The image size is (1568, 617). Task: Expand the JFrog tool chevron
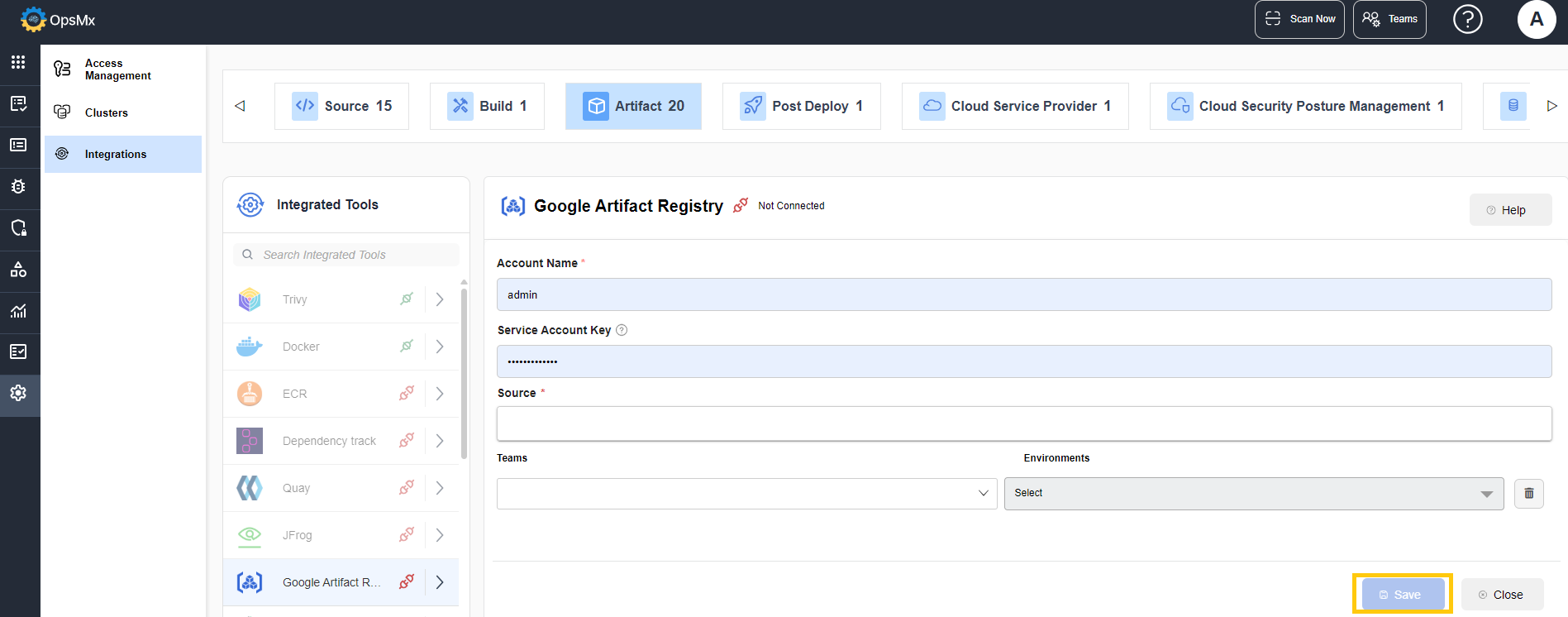pos(440,535)
